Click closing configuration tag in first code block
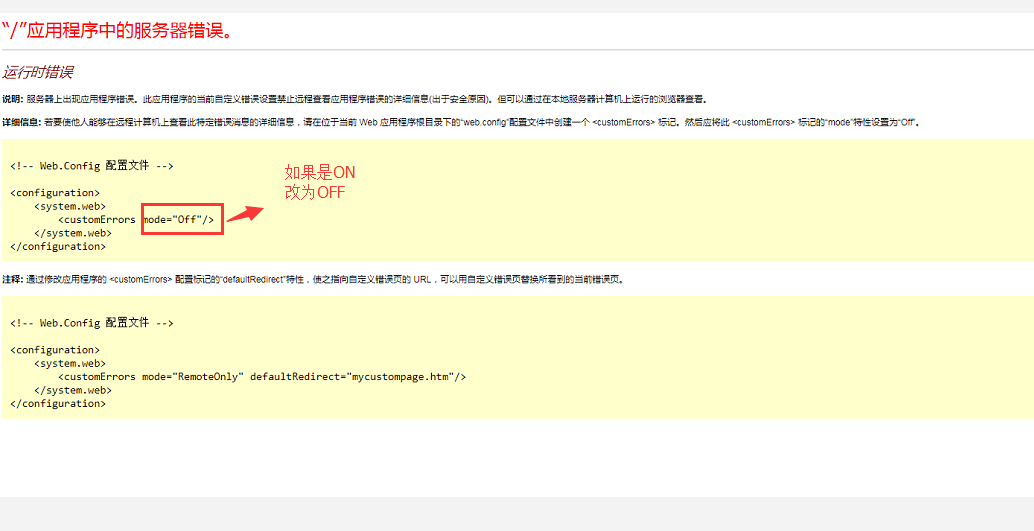This screenshot has height=531, width=1034. pyautogui.click(x=58, y=246)
